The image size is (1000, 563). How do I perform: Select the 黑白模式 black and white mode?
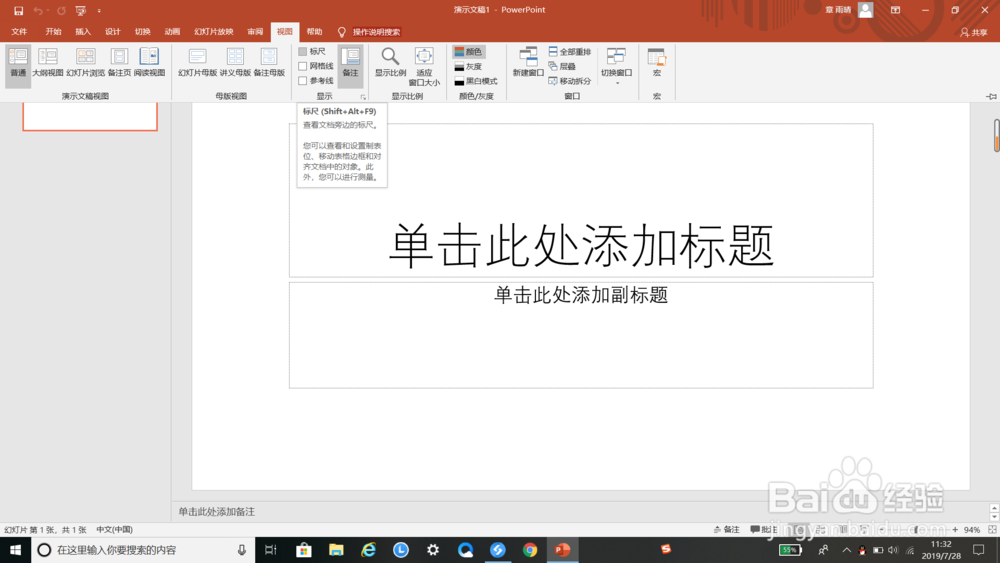click(x=476, y=81)
